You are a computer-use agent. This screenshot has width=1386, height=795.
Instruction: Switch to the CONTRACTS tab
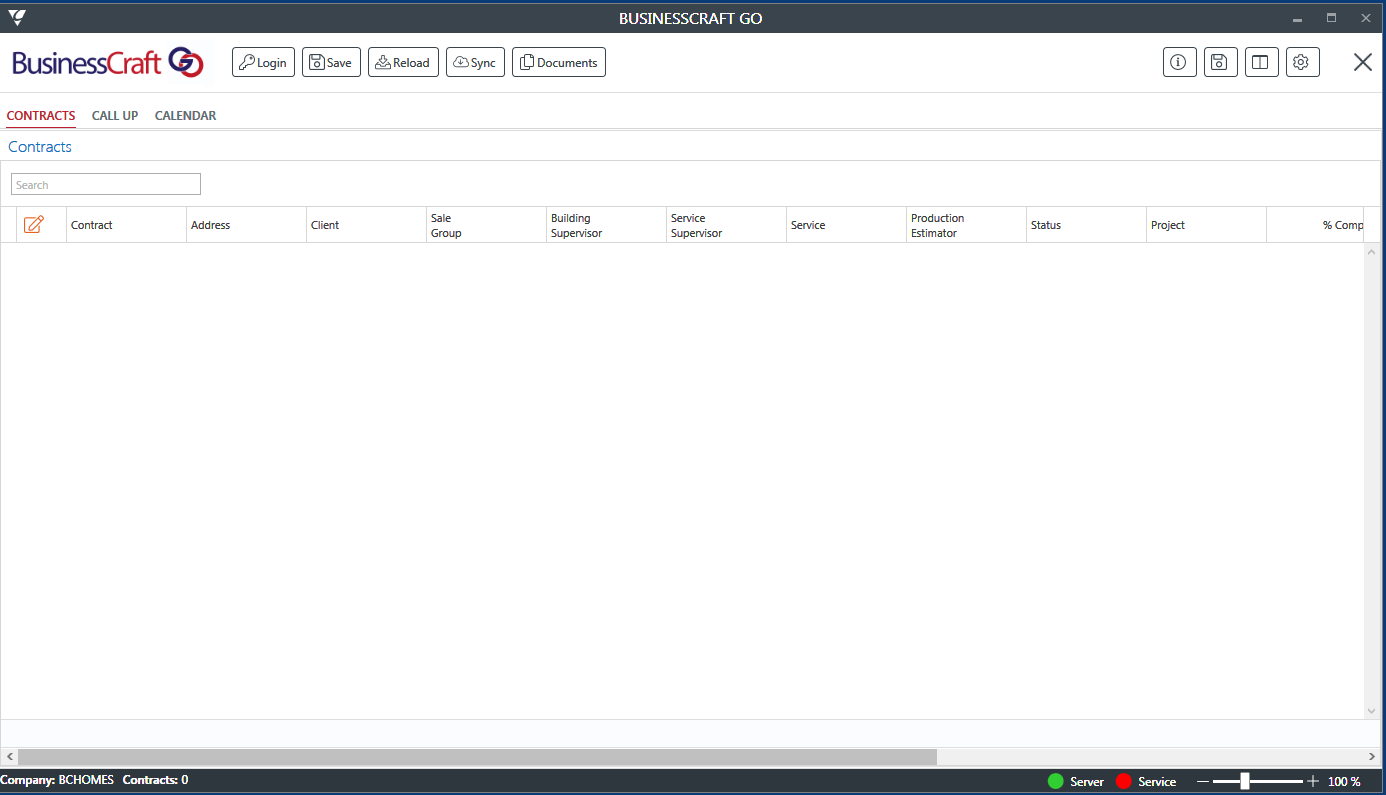(41, 116)
